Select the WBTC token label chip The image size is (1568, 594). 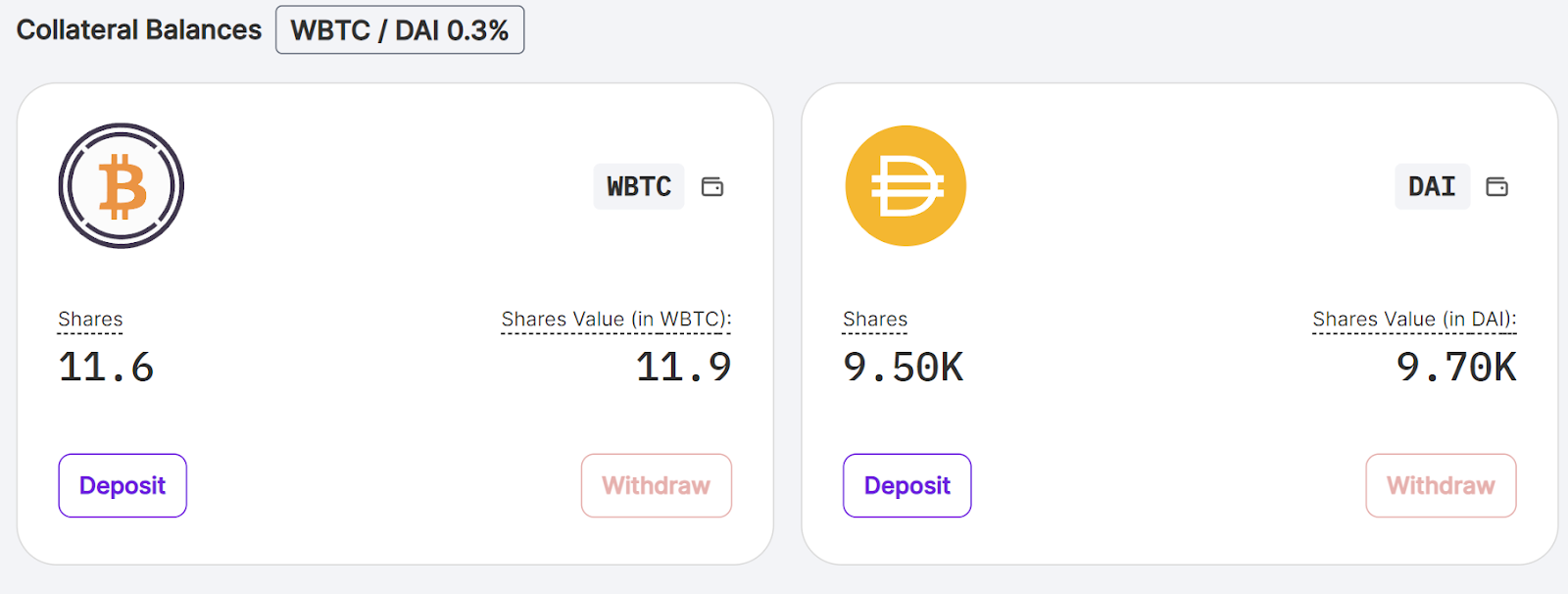point(639,186)
